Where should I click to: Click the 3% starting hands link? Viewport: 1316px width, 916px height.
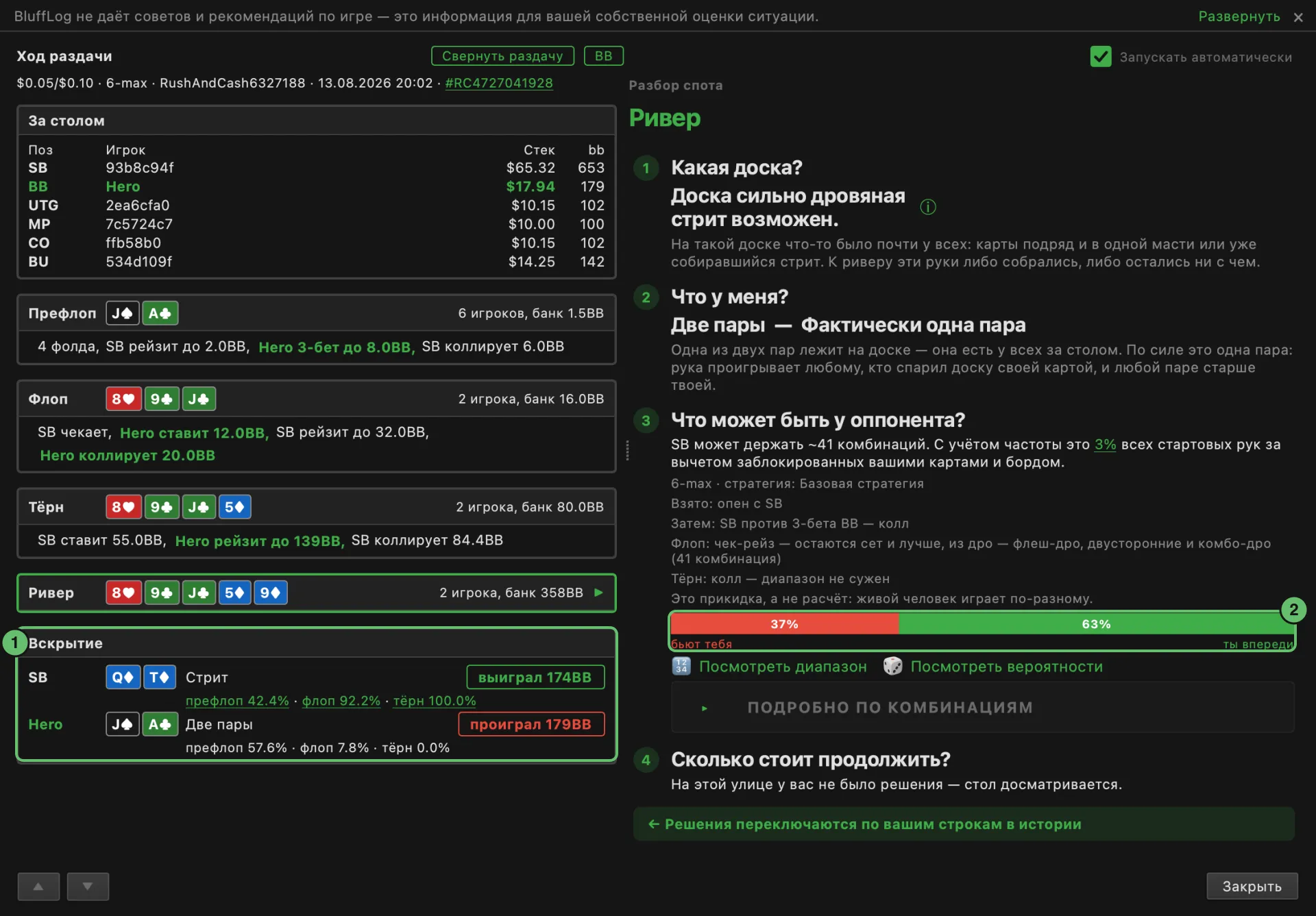1105,444
